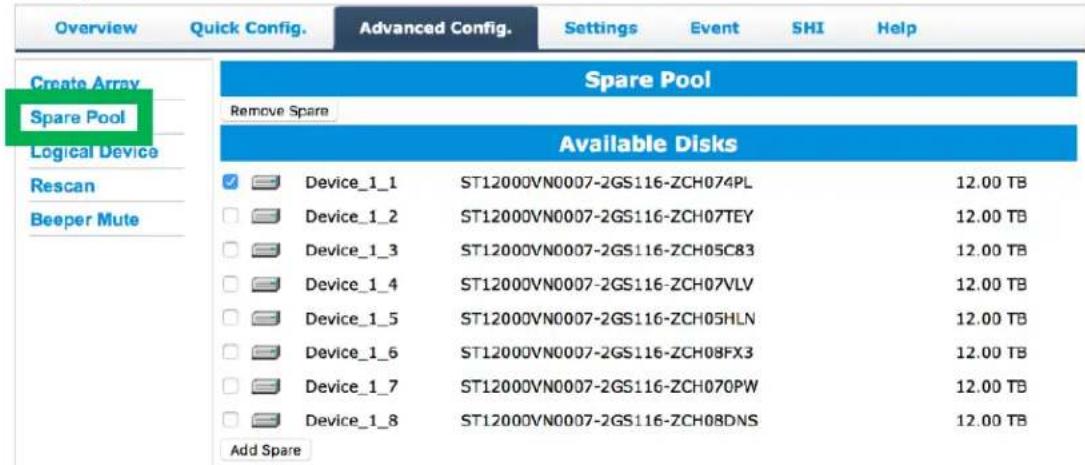Click the 12.00 TB size of Device_1_8

click(990, 420)
